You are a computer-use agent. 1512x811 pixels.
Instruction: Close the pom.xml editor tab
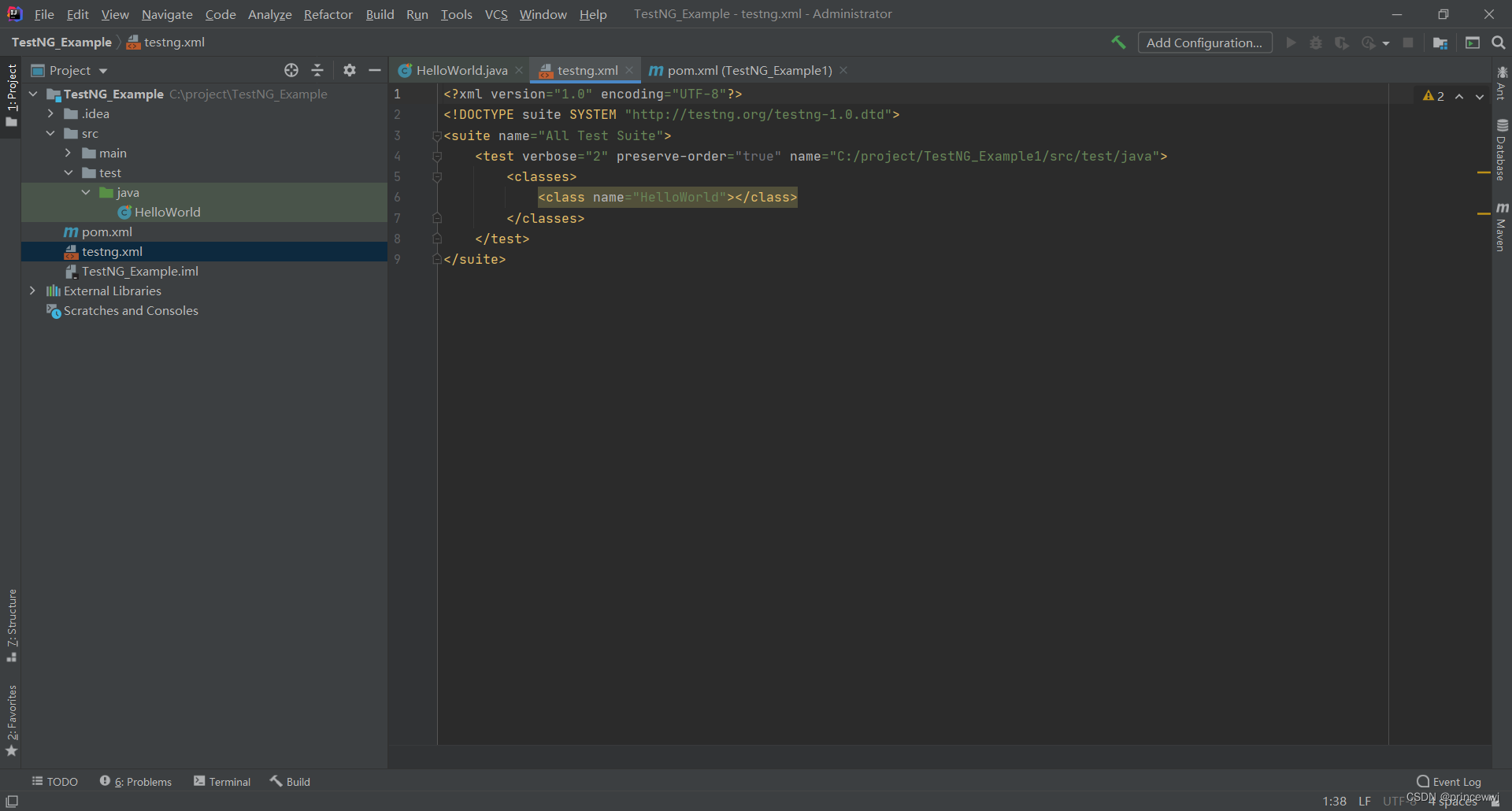coord(843,70)
